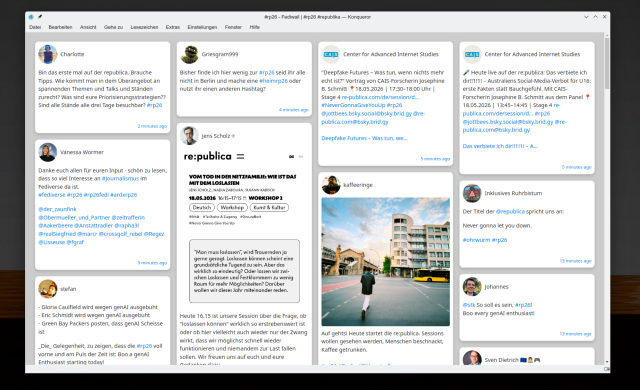Image resolution: width=640 pixels, height=390 pixels.
Task: Click the '9 minutes ago' timestamp
Action: (152, 263)
